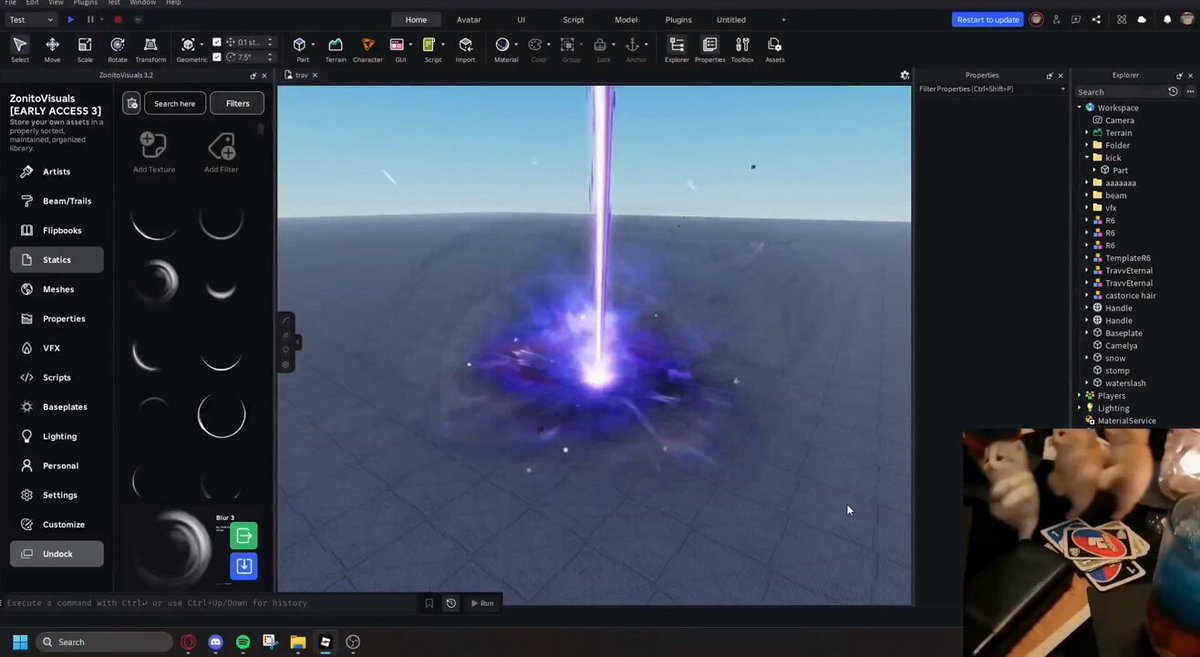Toggle the rotation snapping checkbox
Image resolution: width=1200 pixels, height=657 pixels.
coord(217,57)
